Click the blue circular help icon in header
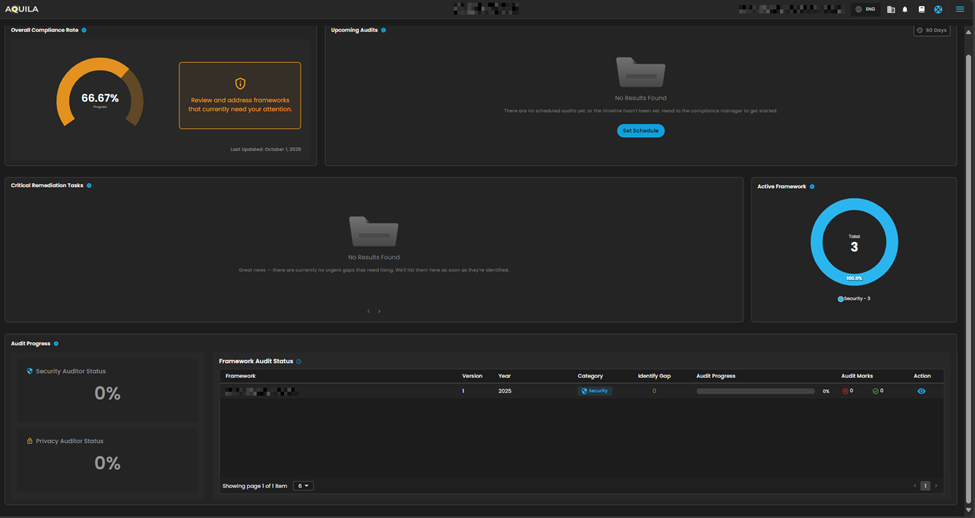The height and width of the screenshot is (518, 975). point(938,9)
